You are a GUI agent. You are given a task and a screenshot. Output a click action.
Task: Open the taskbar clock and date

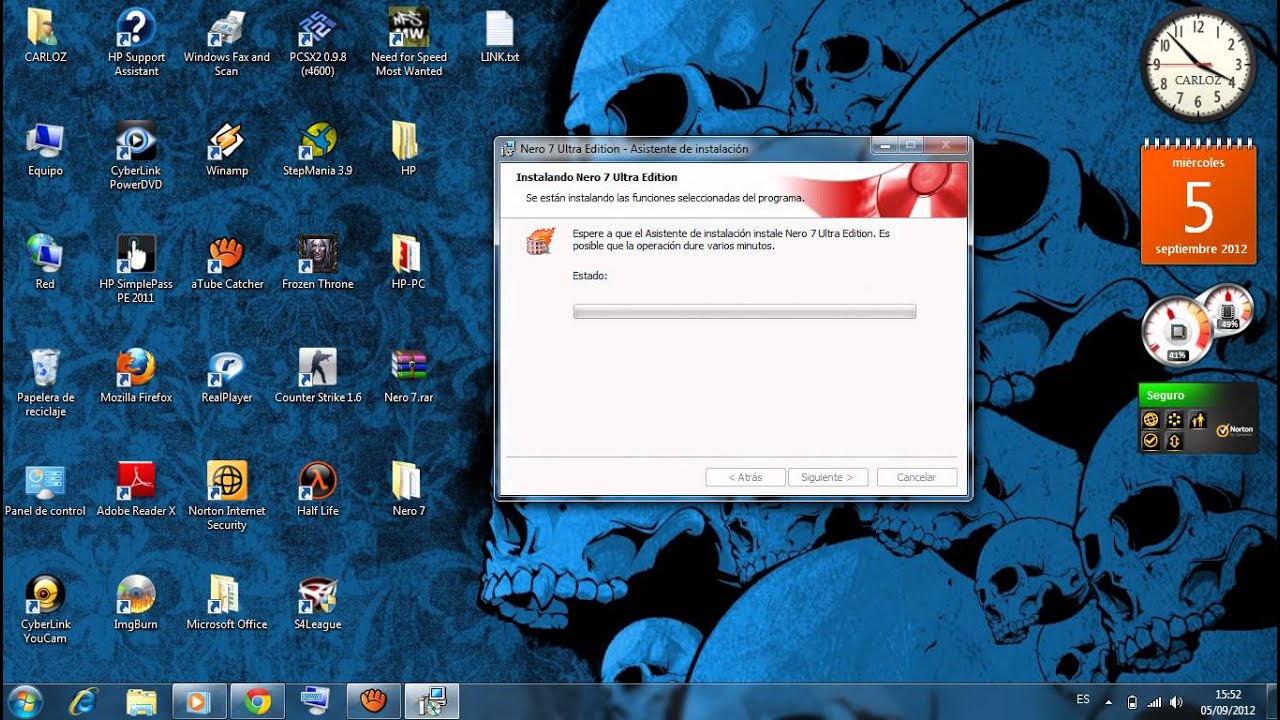[x=1228, y=702]
